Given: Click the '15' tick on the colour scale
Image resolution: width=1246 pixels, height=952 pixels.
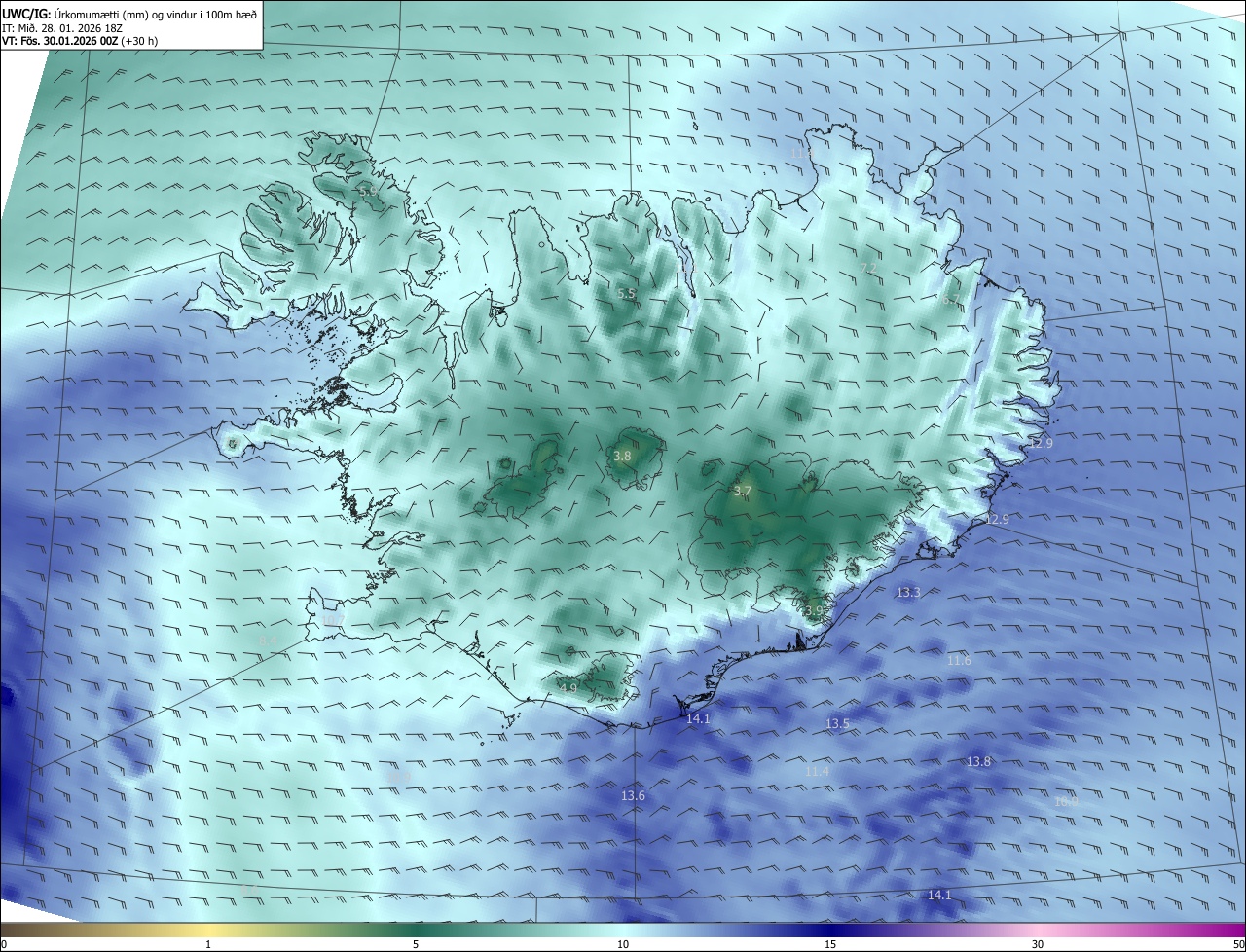Looking at the screenshot, I should click(830, 944).
